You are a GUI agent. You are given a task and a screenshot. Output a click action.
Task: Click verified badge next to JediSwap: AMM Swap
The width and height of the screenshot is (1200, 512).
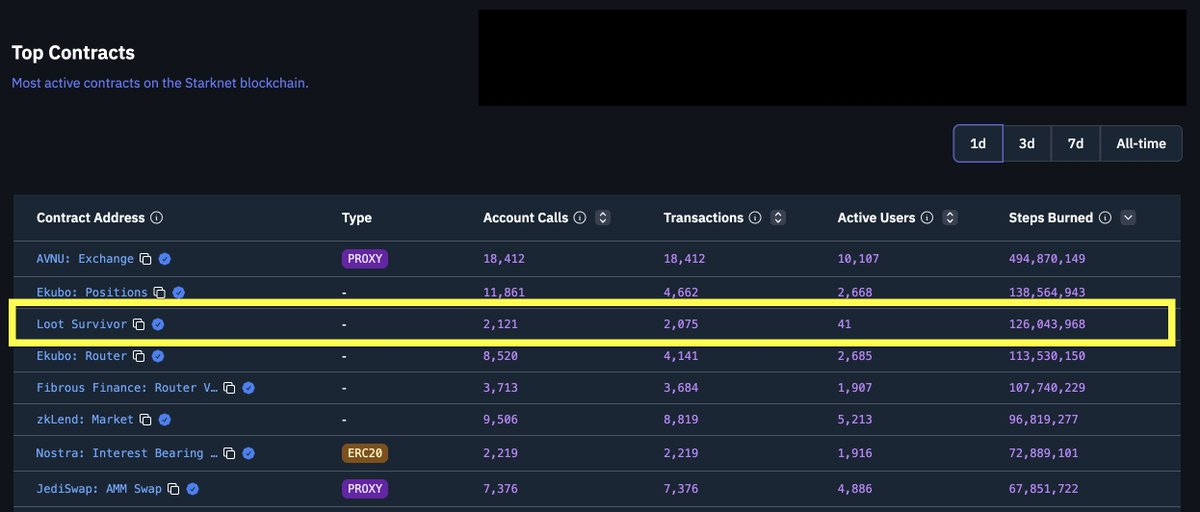pyautogui.click(x=192, y=489)
